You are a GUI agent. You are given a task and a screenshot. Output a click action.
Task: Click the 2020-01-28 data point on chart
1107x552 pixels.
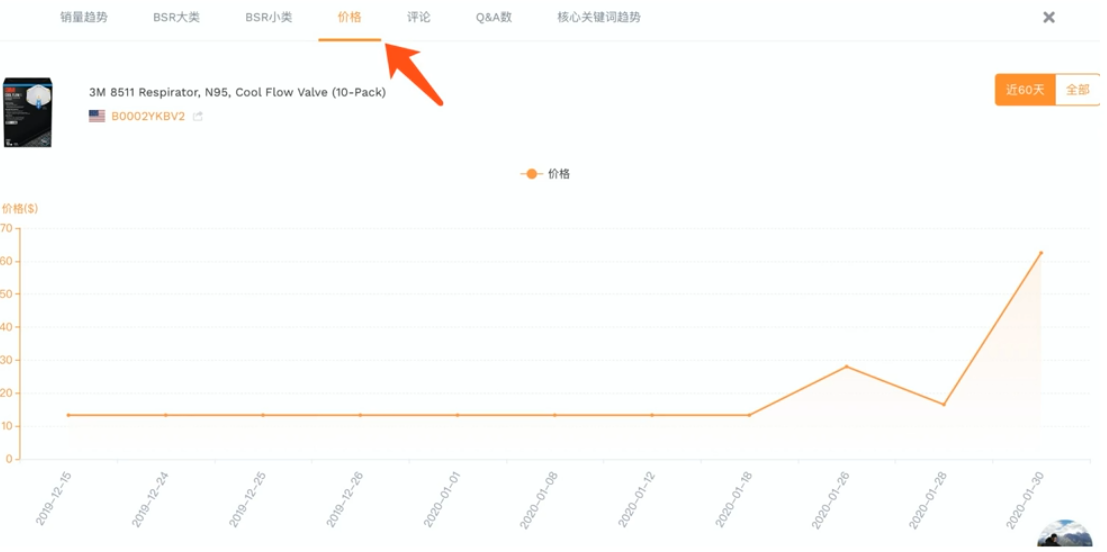coord(943,404)
